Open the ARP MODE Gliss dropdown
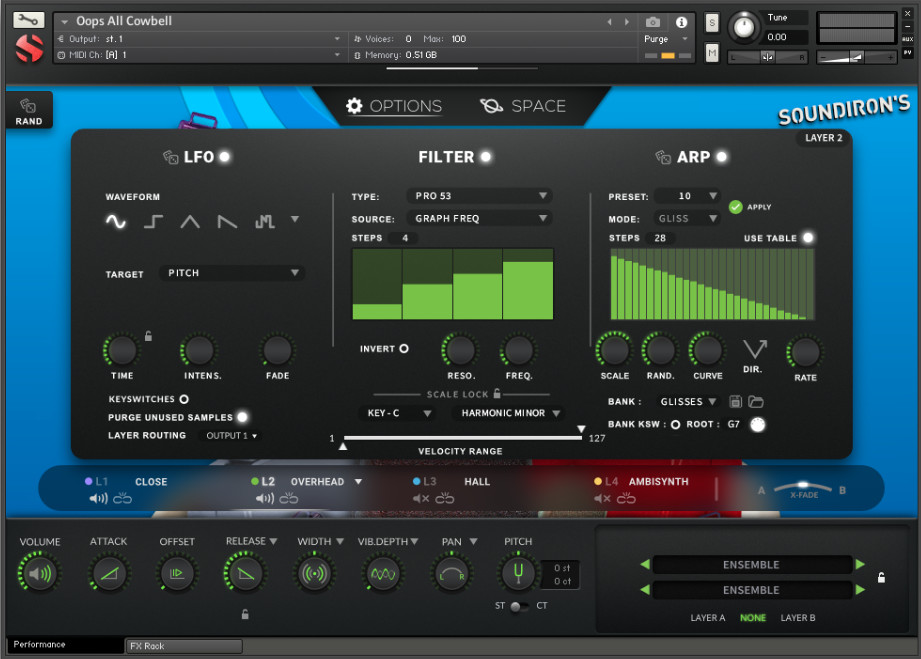This screenshot has width=921, height=659. [687, 218]
